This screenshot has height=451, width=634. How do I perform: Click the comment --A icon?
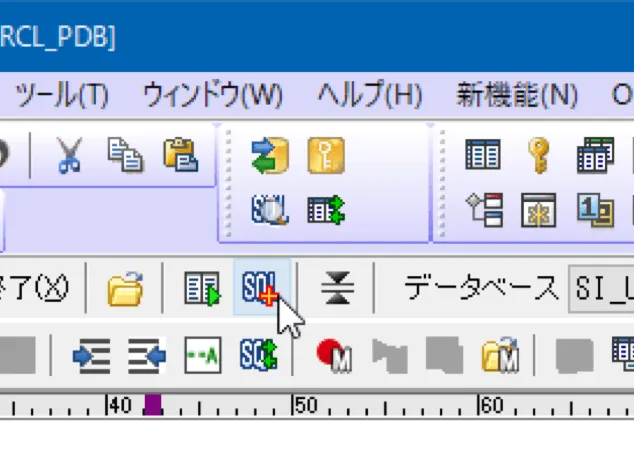(x=203, y=355)
